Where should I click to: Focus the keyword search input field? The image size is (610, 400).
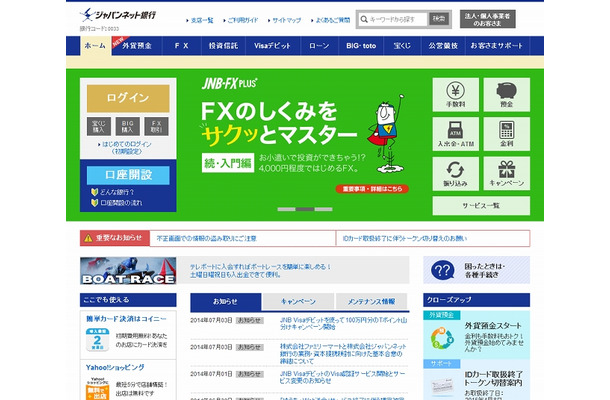pos(393,19)
